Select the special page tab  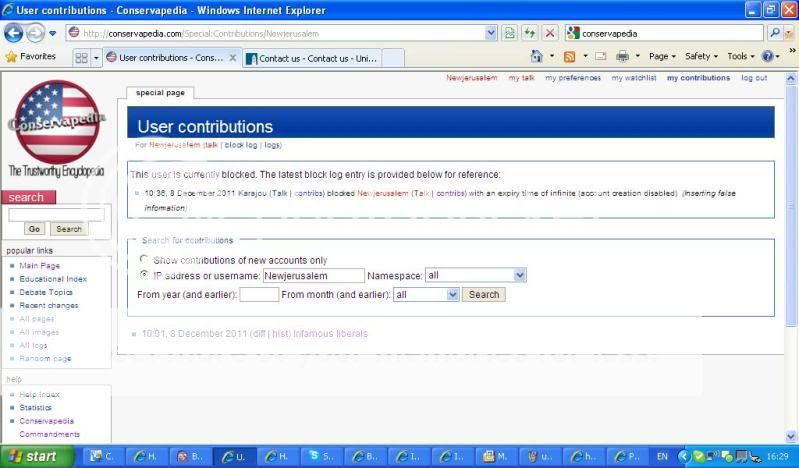click(161, 93)
